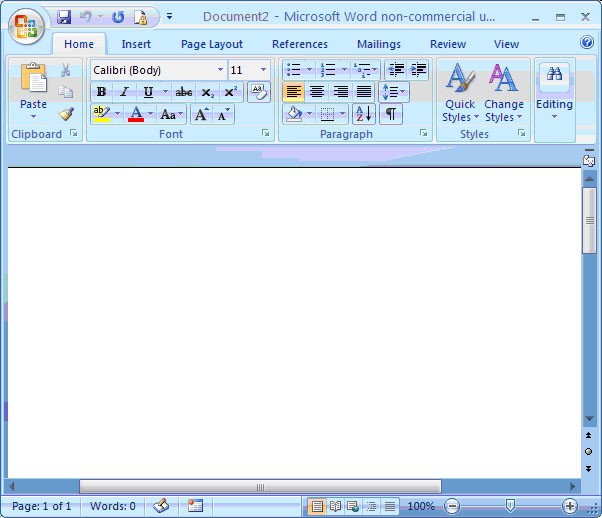Open the Page Layout tab
Viewport: 602px width, 518px height.
[x=211, y=44]
